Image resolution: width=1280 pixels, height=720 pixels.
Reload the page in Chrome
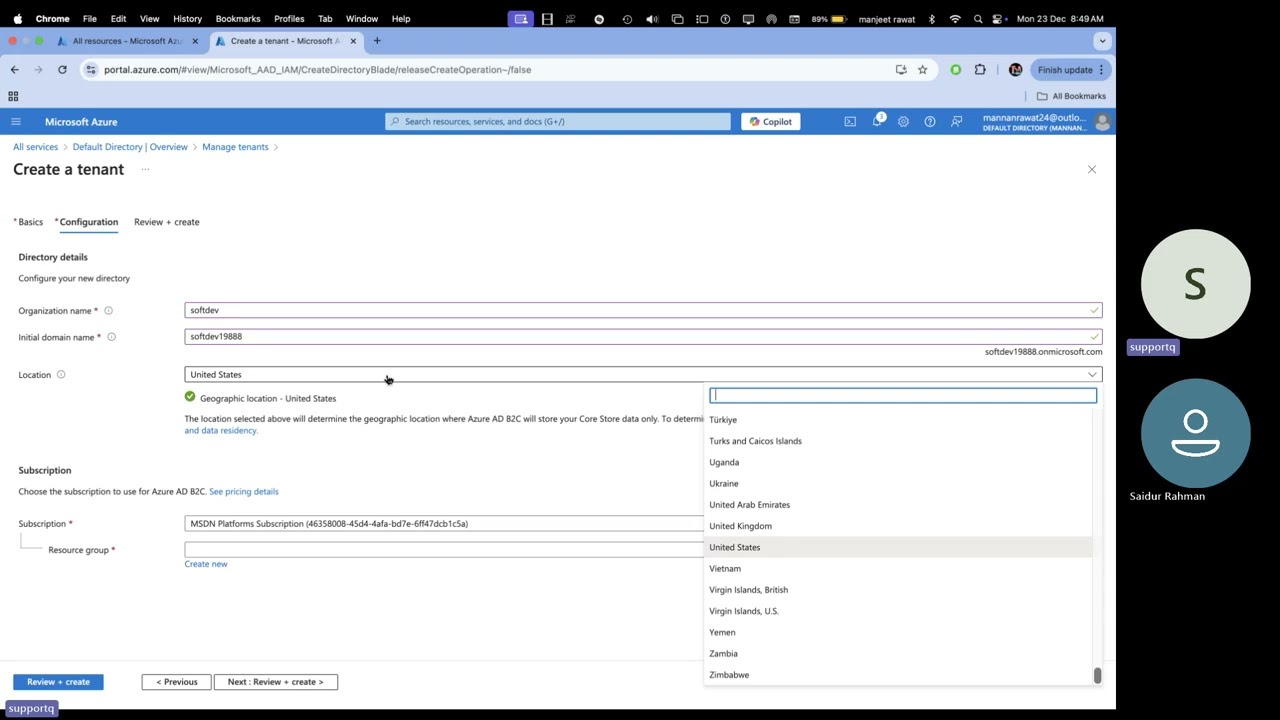pos(62,70)
